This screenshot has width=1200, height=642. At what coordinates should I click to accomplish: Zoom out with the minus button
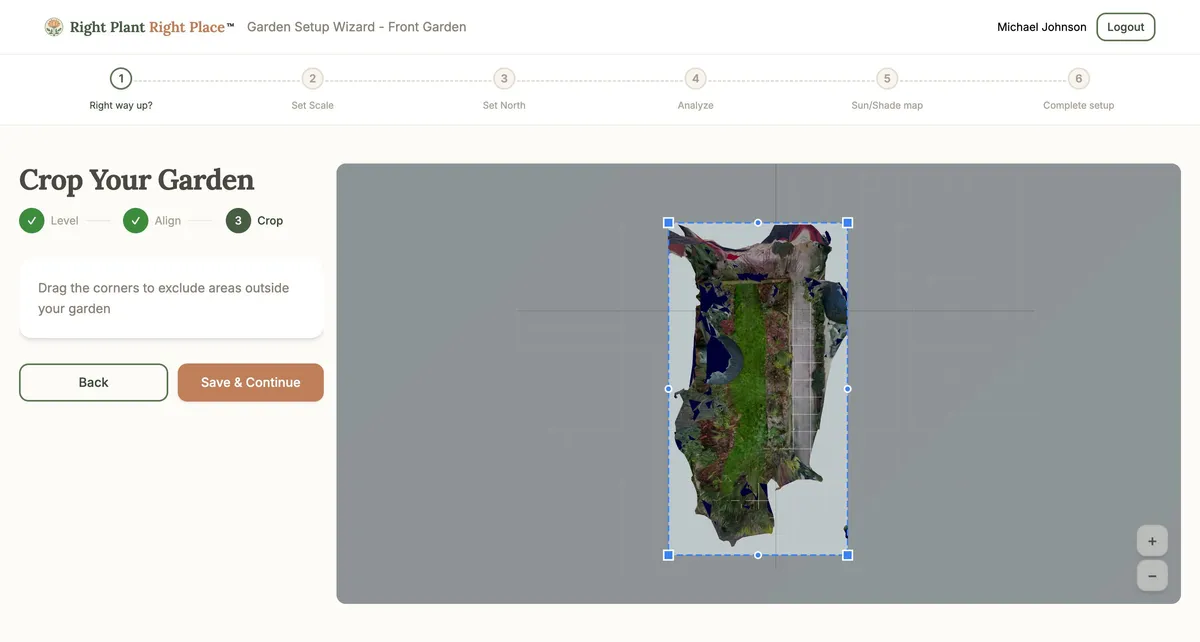coord(1152,576)
